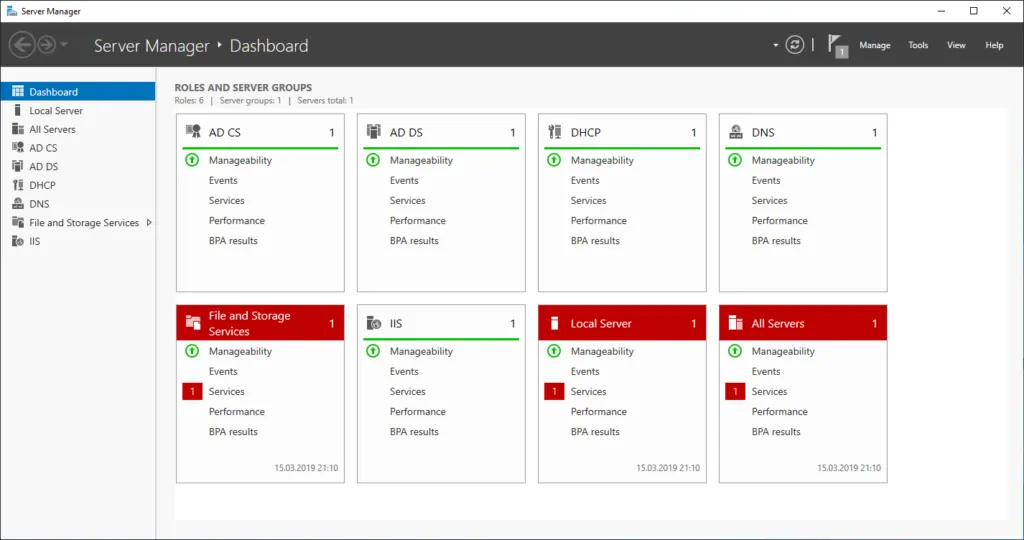Viewport: 1024px width, 540px height.
Task: Click the AD DS tile icon
Action: [x=374, y=132]
